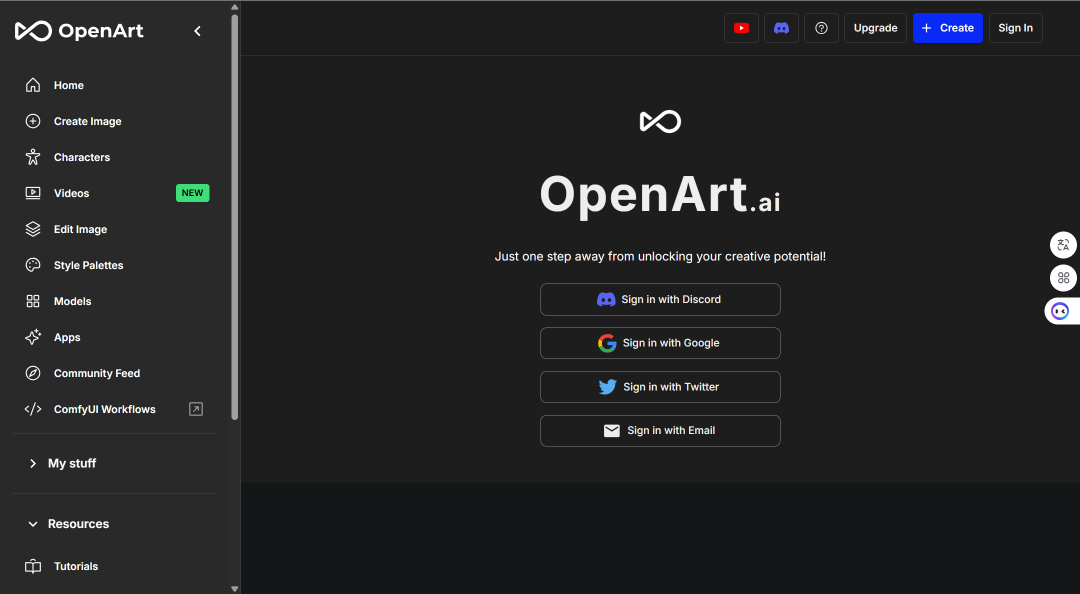
Task: Collapse the sidebar with the back chevron
Action: coord(198,31)
